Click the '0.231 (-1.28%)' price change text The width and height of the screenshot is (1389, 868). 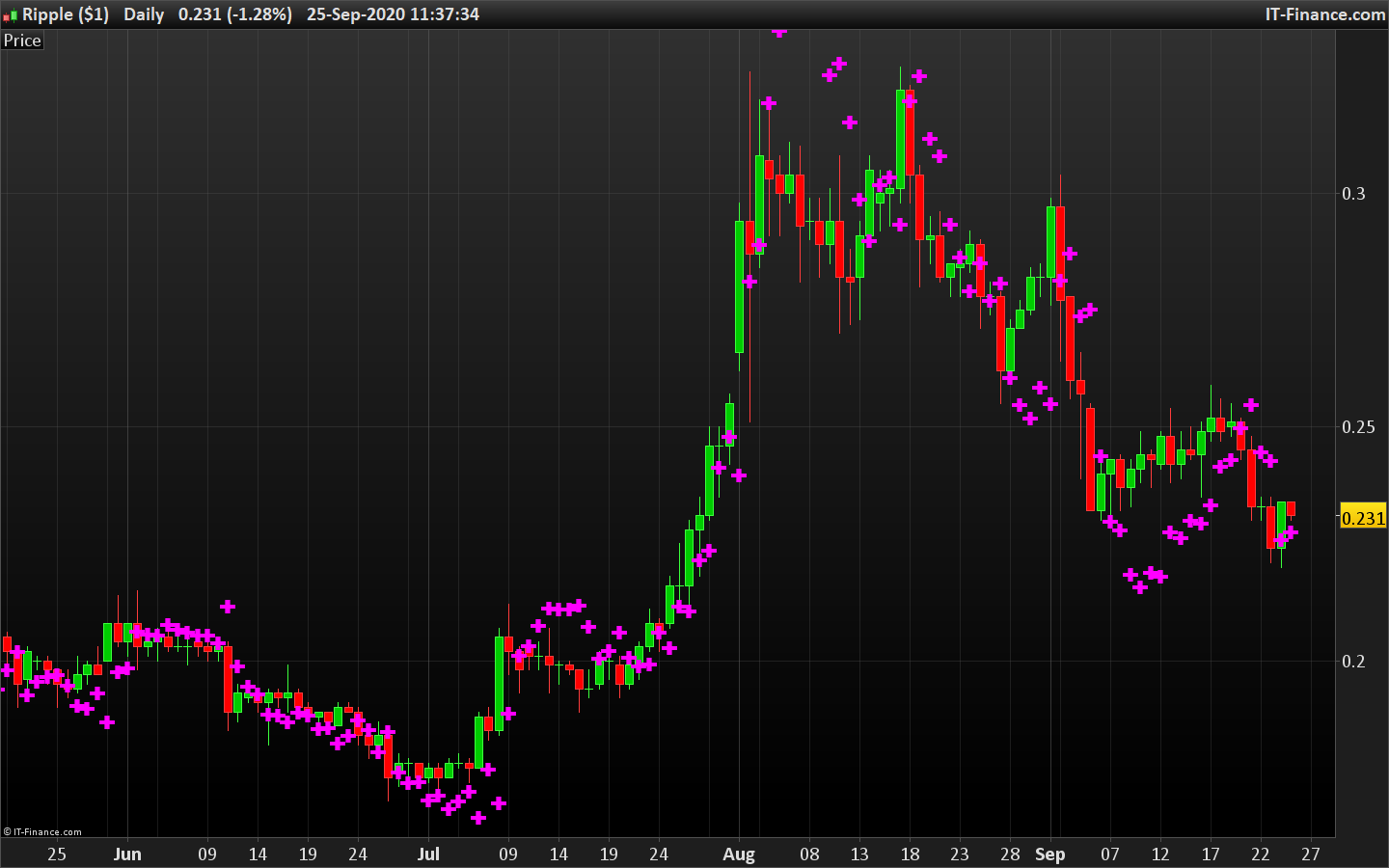(x=235, y=14)
